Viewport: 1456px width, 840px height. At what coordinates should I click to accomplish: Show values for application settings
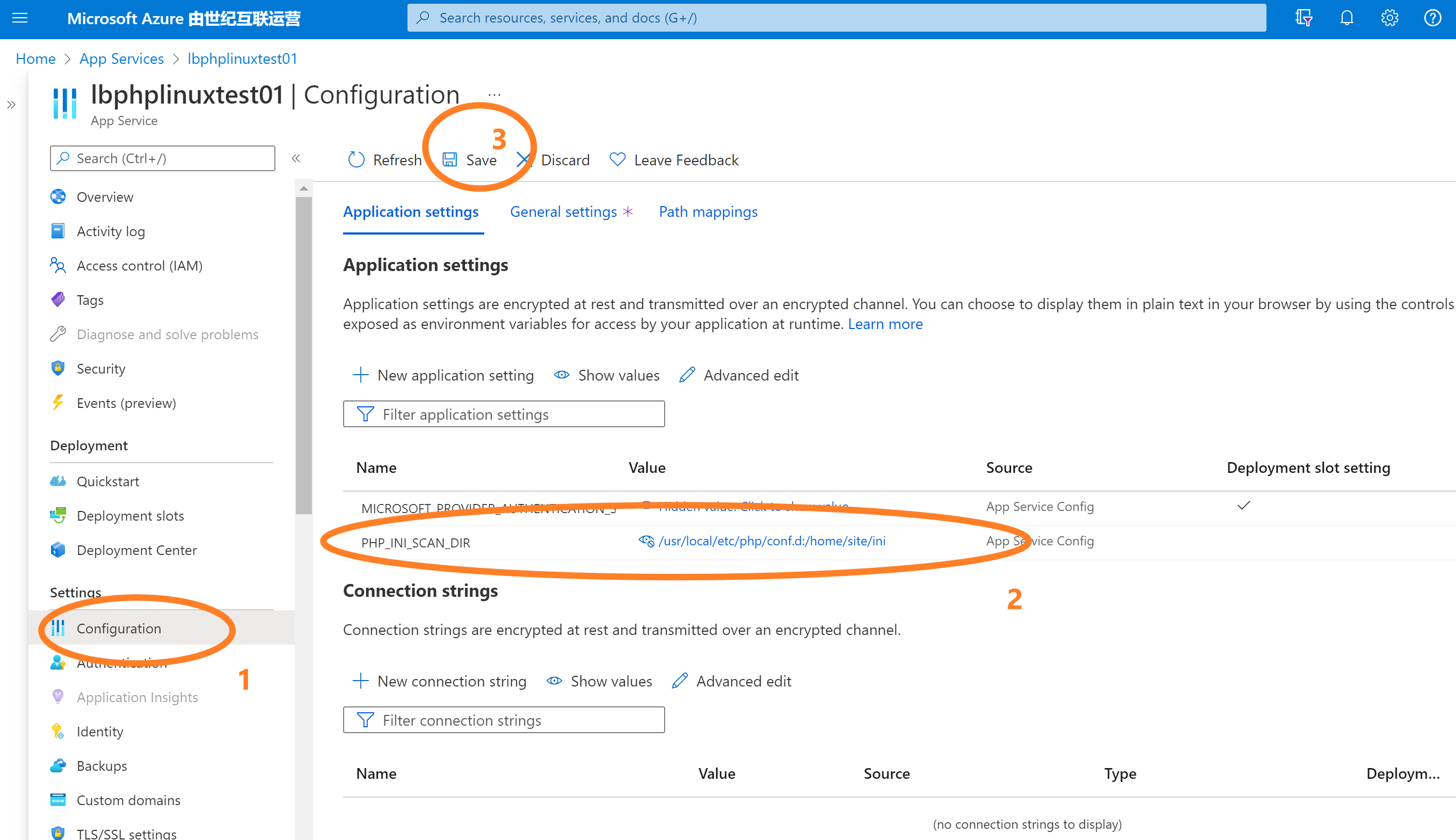coord(607,375)
